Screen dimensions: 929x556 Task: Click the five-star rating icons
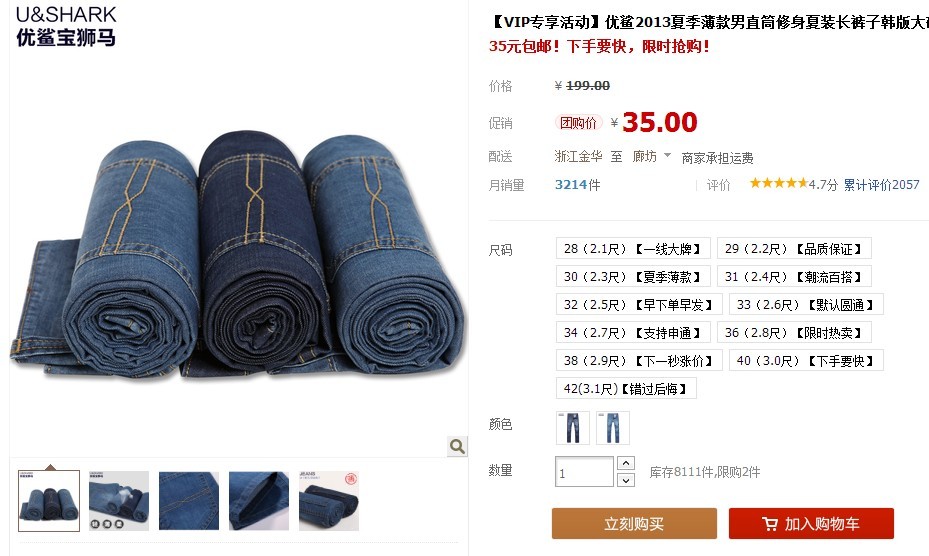[x=779, y=183]
